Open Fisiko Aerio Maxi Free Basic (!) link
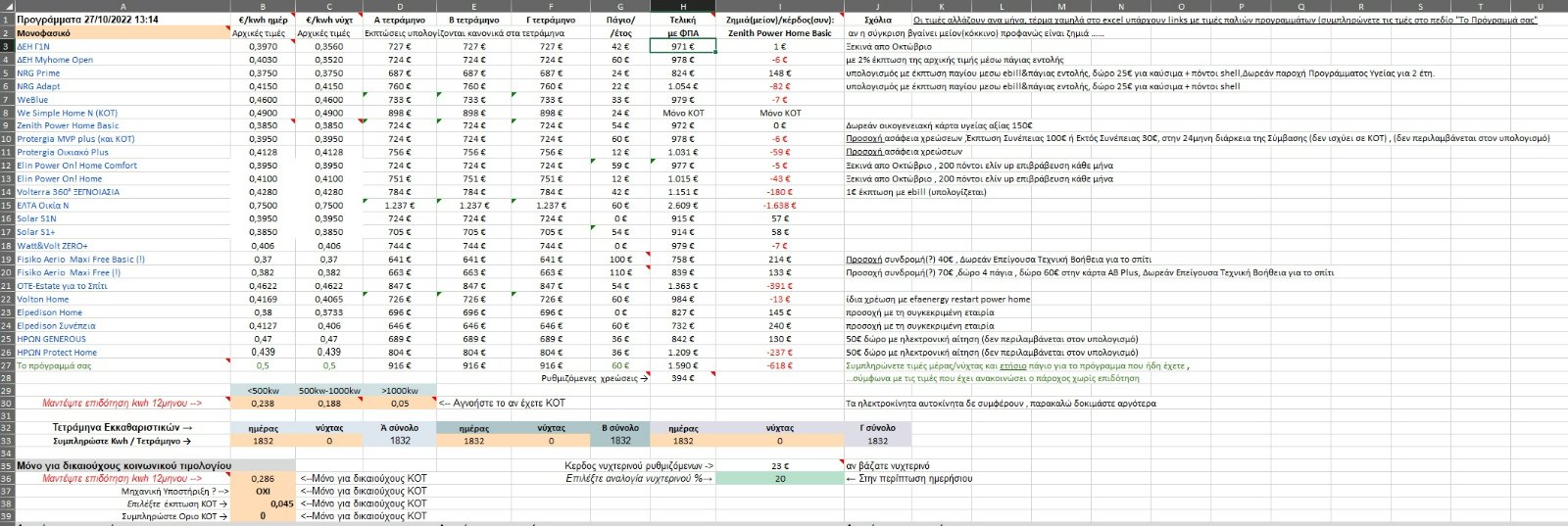The image size is (1568, 526). [x=80, y=260]
